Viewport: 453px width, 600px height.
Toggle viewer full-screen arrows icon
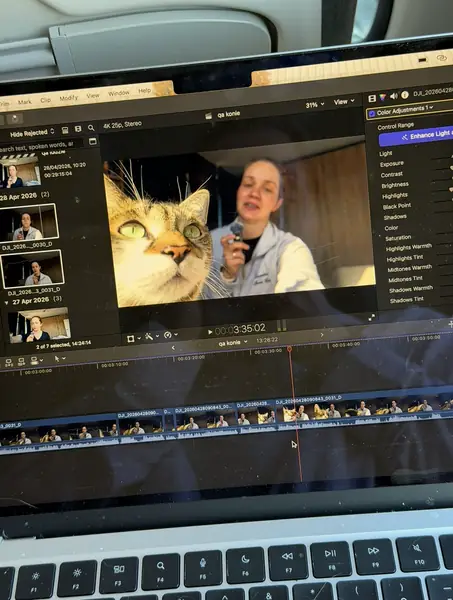pos(372,318)
